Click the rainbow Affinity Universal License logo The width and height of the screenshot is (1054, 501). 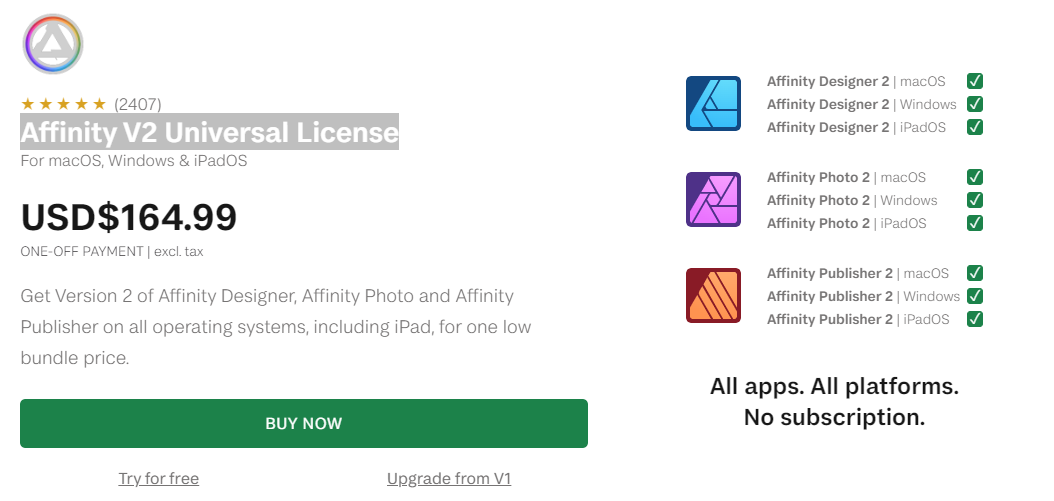53,44
